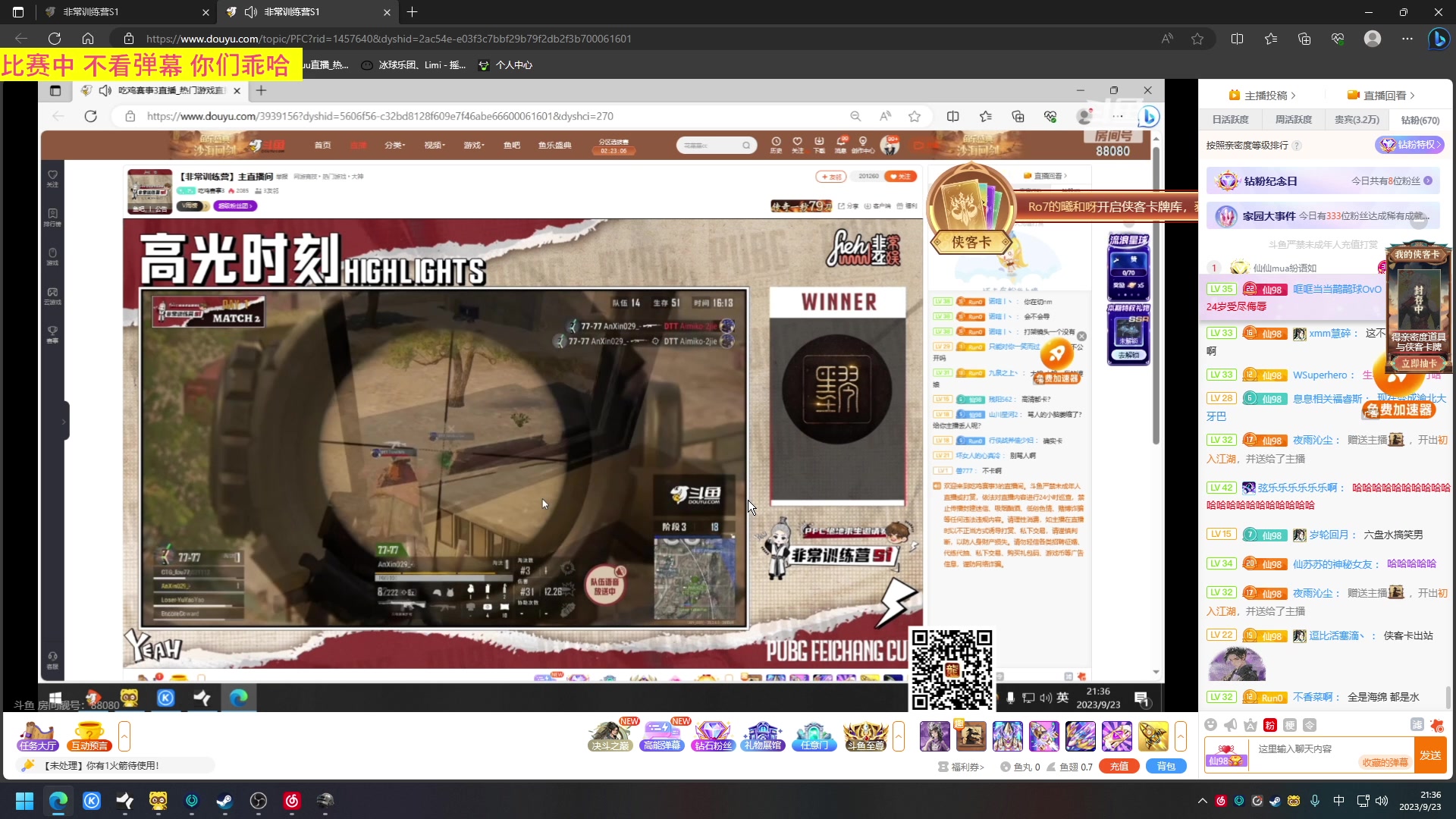
Task: Toggle the 滤 chat filter icon
Action: [x=1417, y=725]
